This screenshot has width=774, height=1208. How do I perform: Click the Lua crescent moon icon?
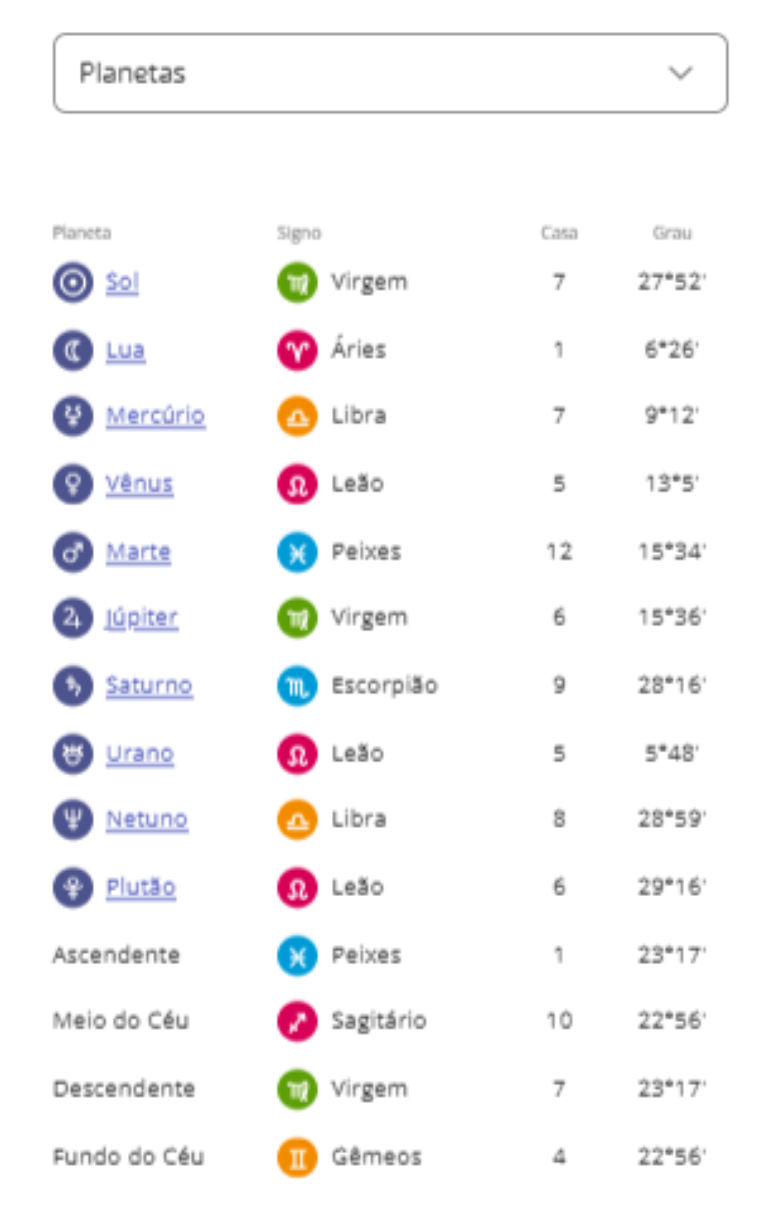click(72, 350)
